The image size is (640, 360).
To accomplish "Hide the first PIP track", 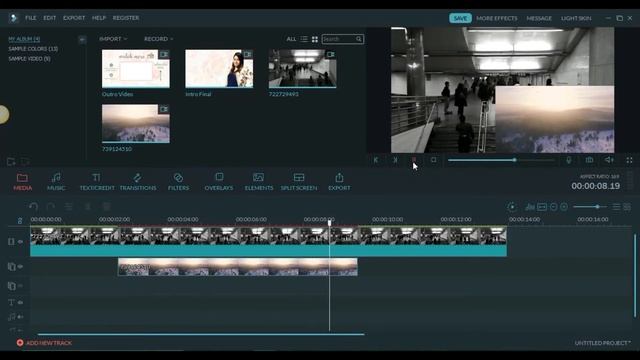I will pos(20,267).
